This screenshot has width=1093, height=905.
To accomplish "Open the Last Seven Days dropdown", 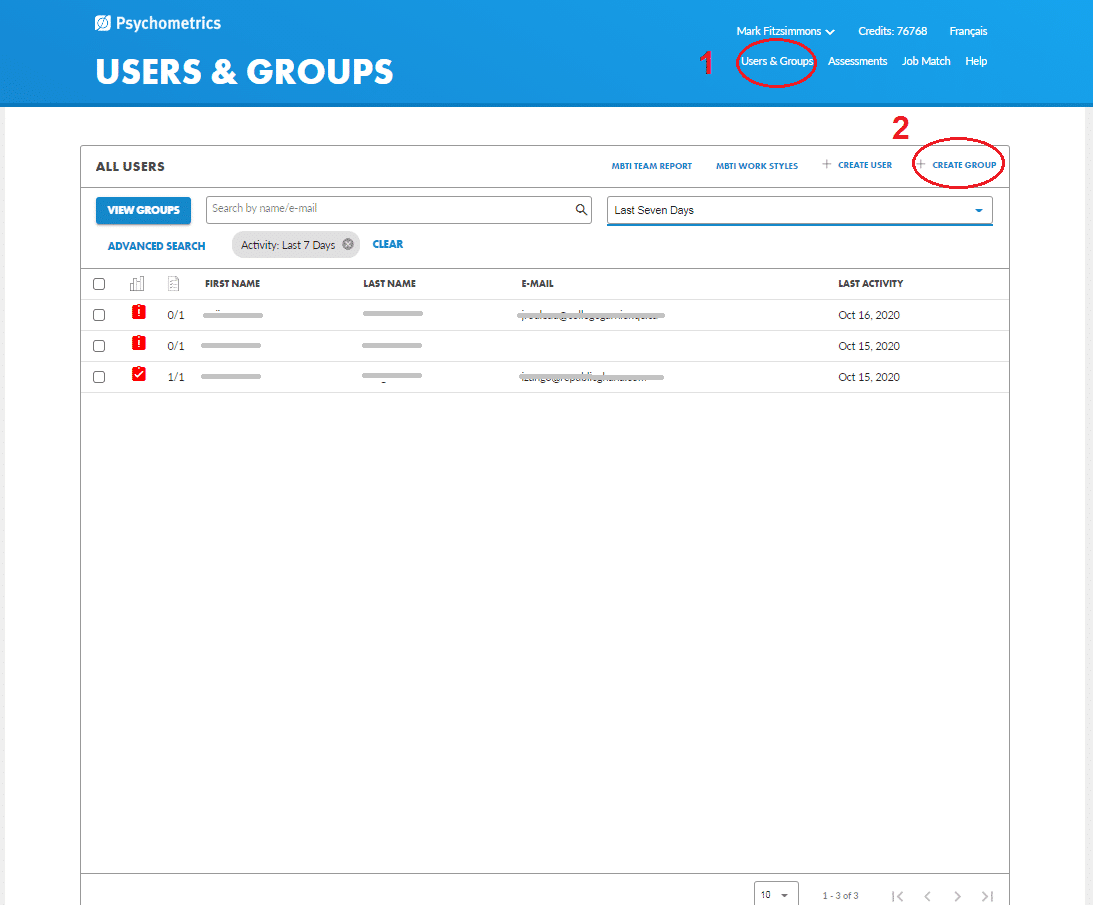I will (x=799, y=210).
